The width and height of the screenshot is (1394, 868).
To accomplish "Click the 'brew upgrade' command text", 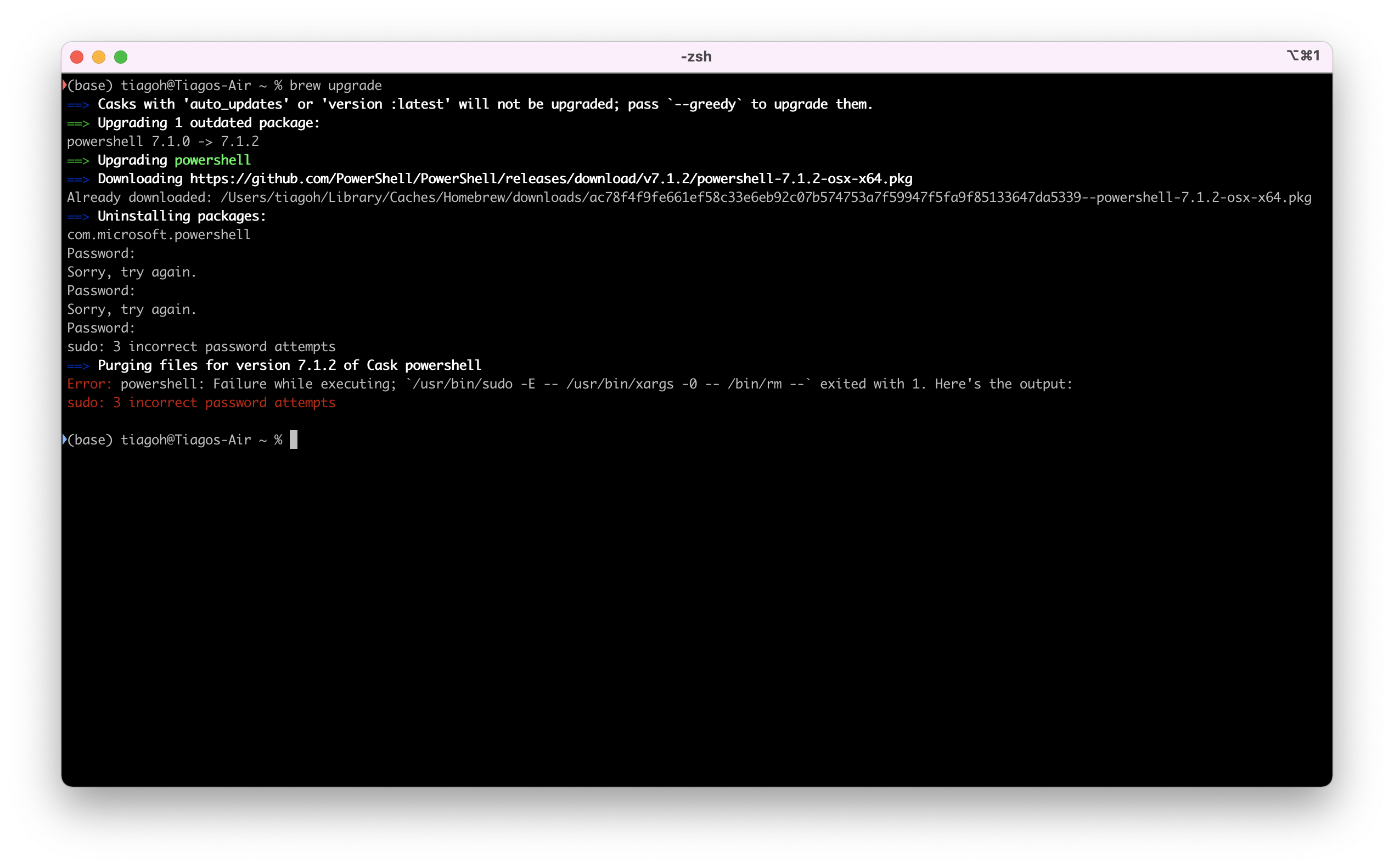I will coord(335,85).
